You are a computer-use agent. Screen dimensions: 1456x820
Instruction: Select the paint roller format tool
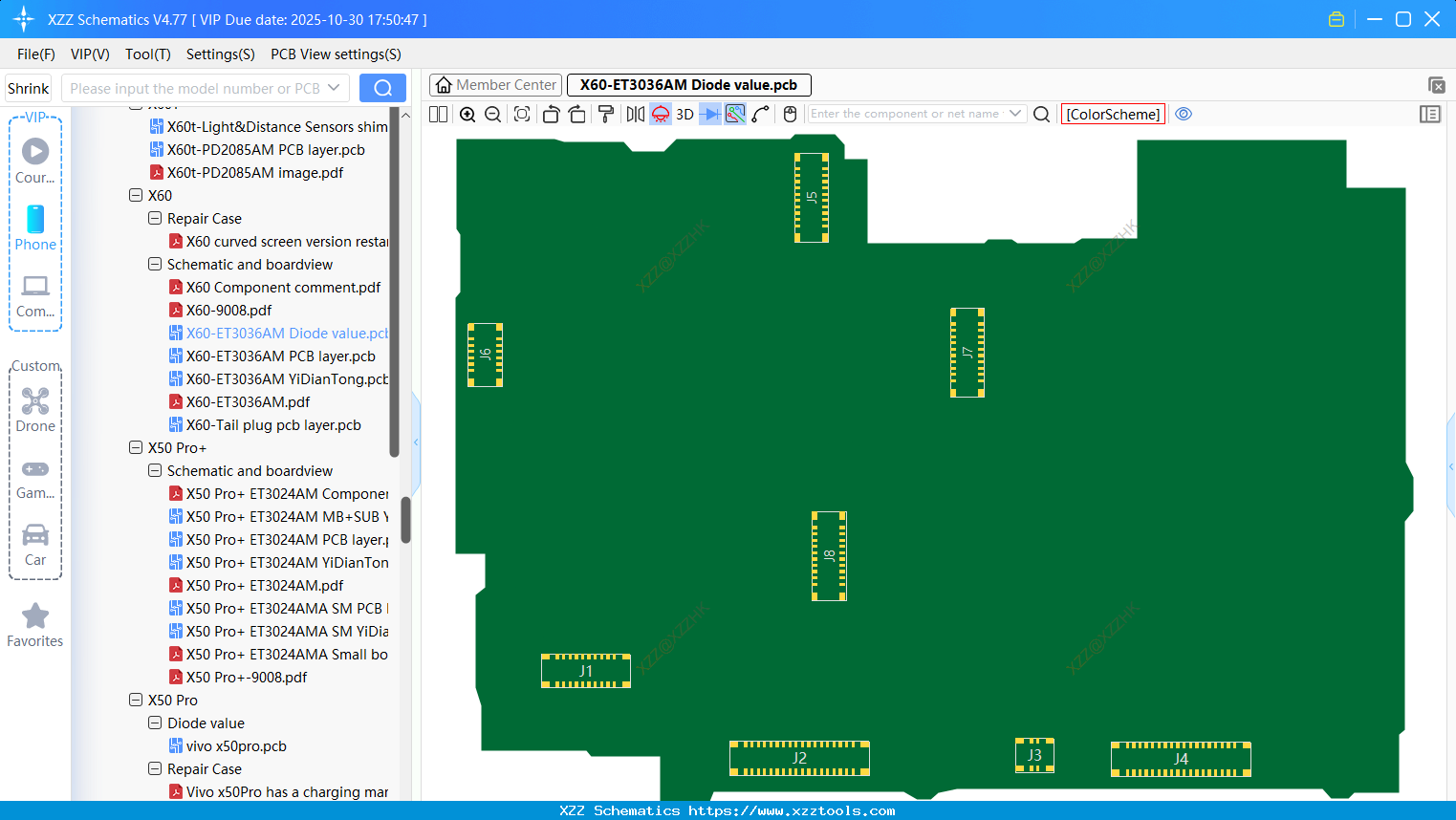pyautogui.click(x=606, y=114)
